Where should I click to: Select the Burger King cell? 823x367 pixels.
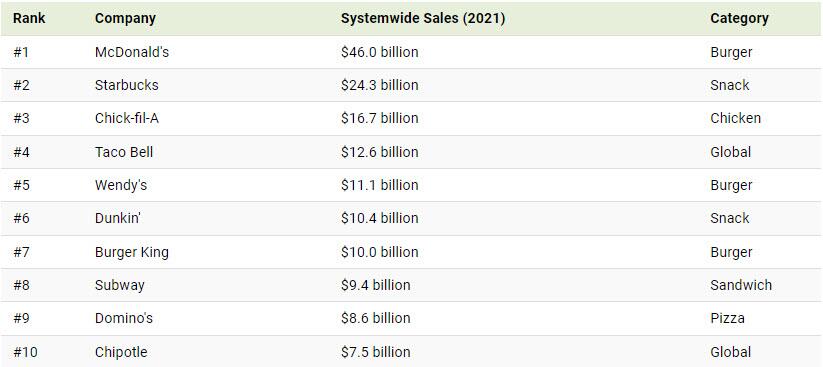click(132, 252)
